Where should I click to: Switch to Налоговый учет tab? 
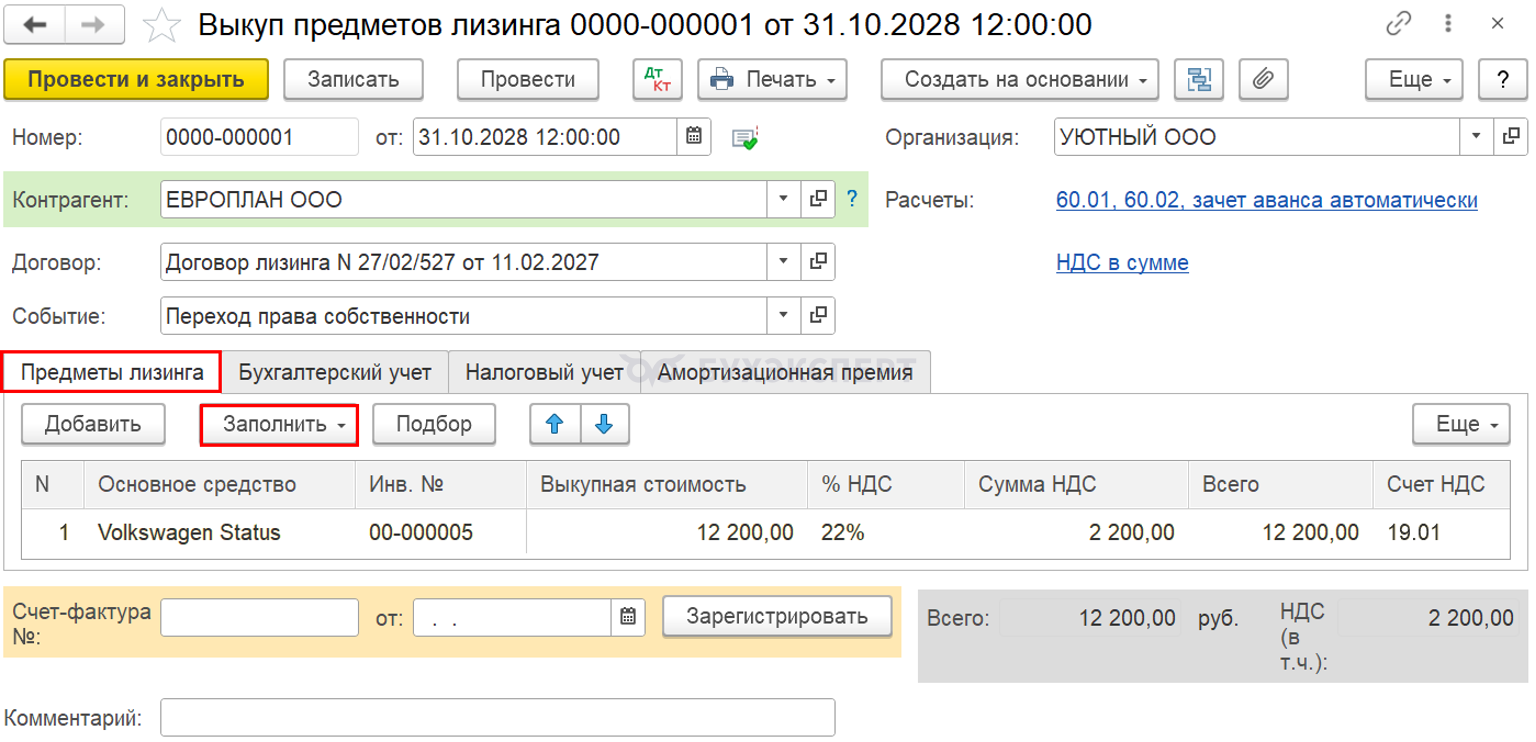click(x=545, y=373)
